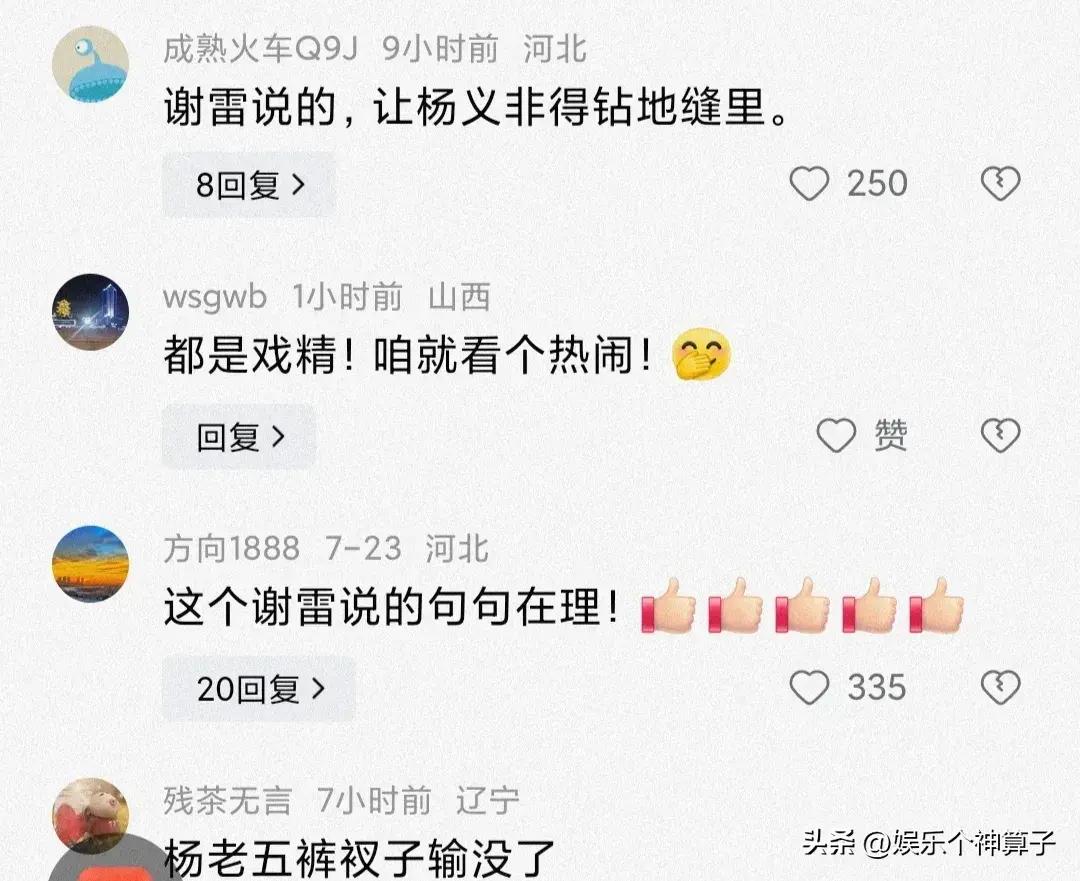Screen dimensions: 1080x881
Task: Tap broken heart on wsgwb's comment
Action: [1000, 435]
